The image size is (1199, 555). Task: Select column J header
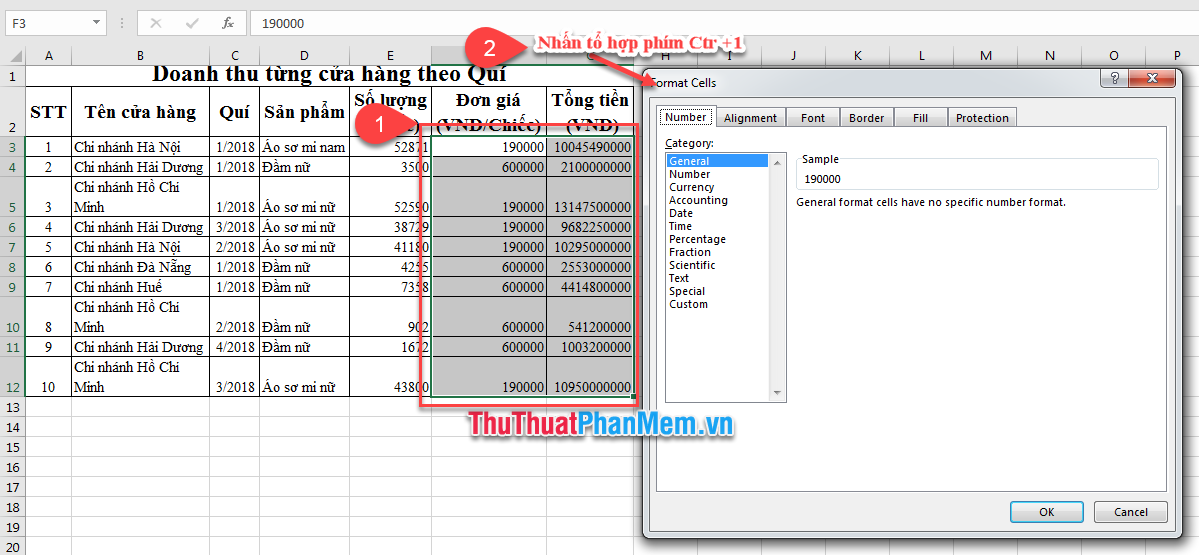coord(794,56)
